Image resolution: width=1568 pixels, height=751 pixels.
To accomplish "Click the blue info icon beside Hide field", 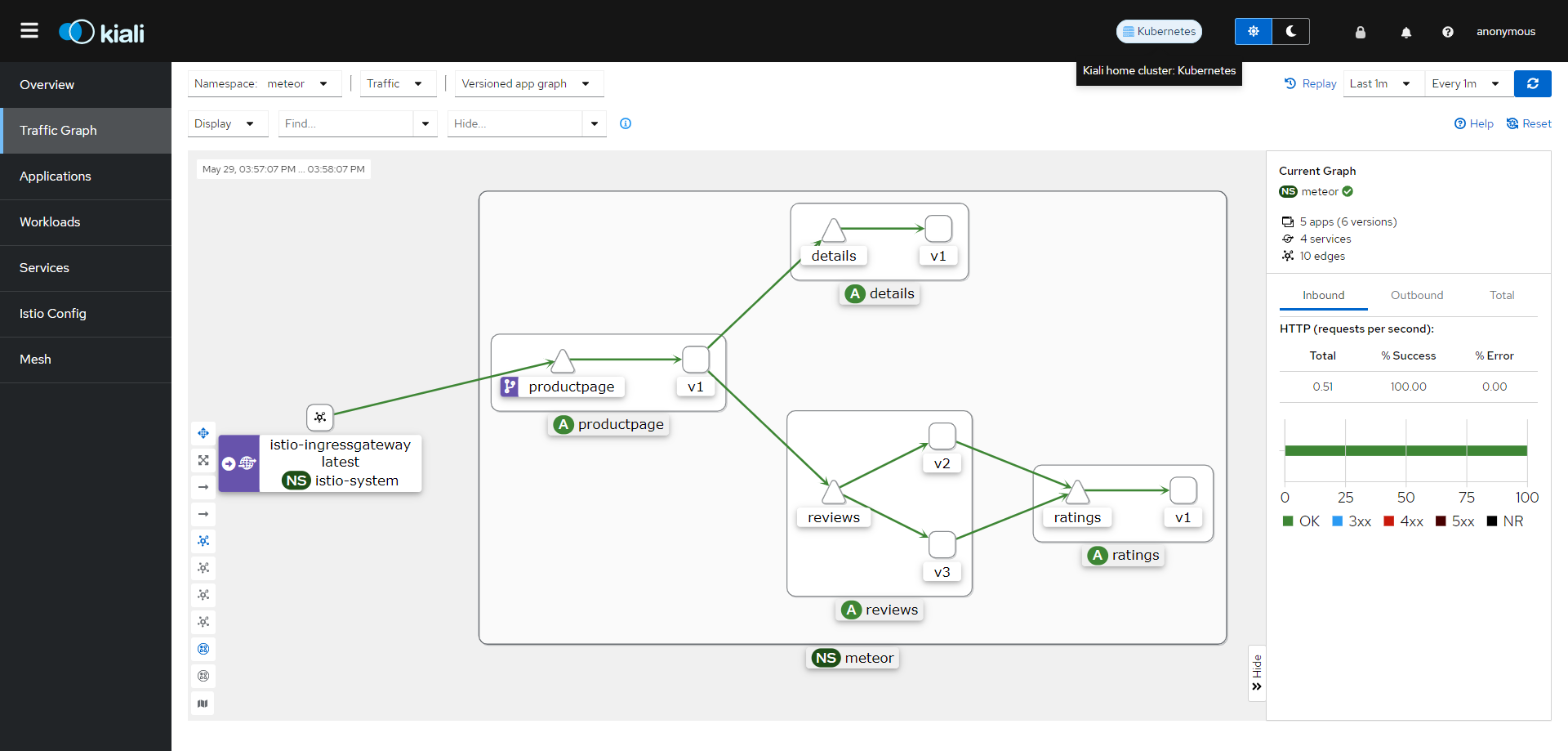I will pyautogui.click(x=626, y=123).
